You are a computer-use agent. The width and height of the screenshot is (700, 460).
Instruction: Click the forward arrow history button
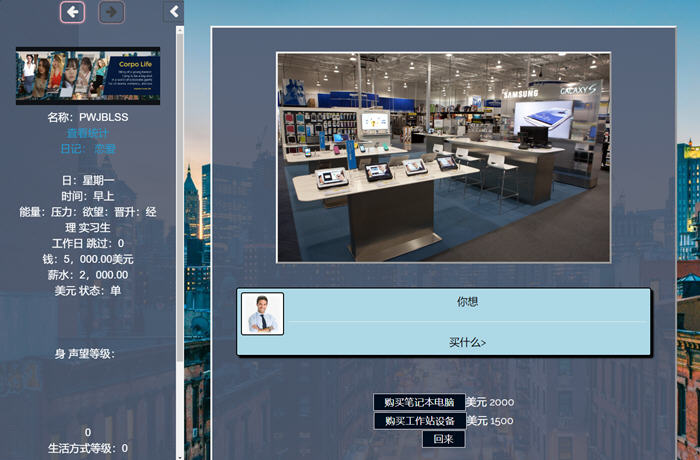pyautogui.click(x=111, y=12)
